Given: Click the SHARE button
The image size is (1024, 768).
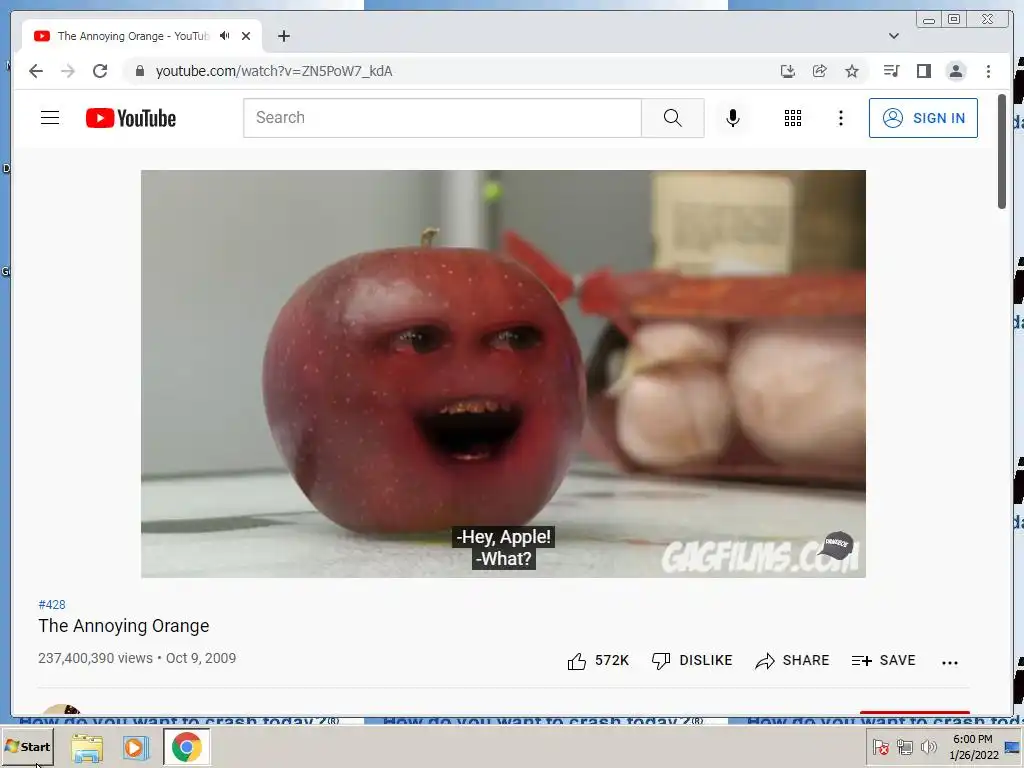Looking at the screenshot, I should tap(792, 661).
